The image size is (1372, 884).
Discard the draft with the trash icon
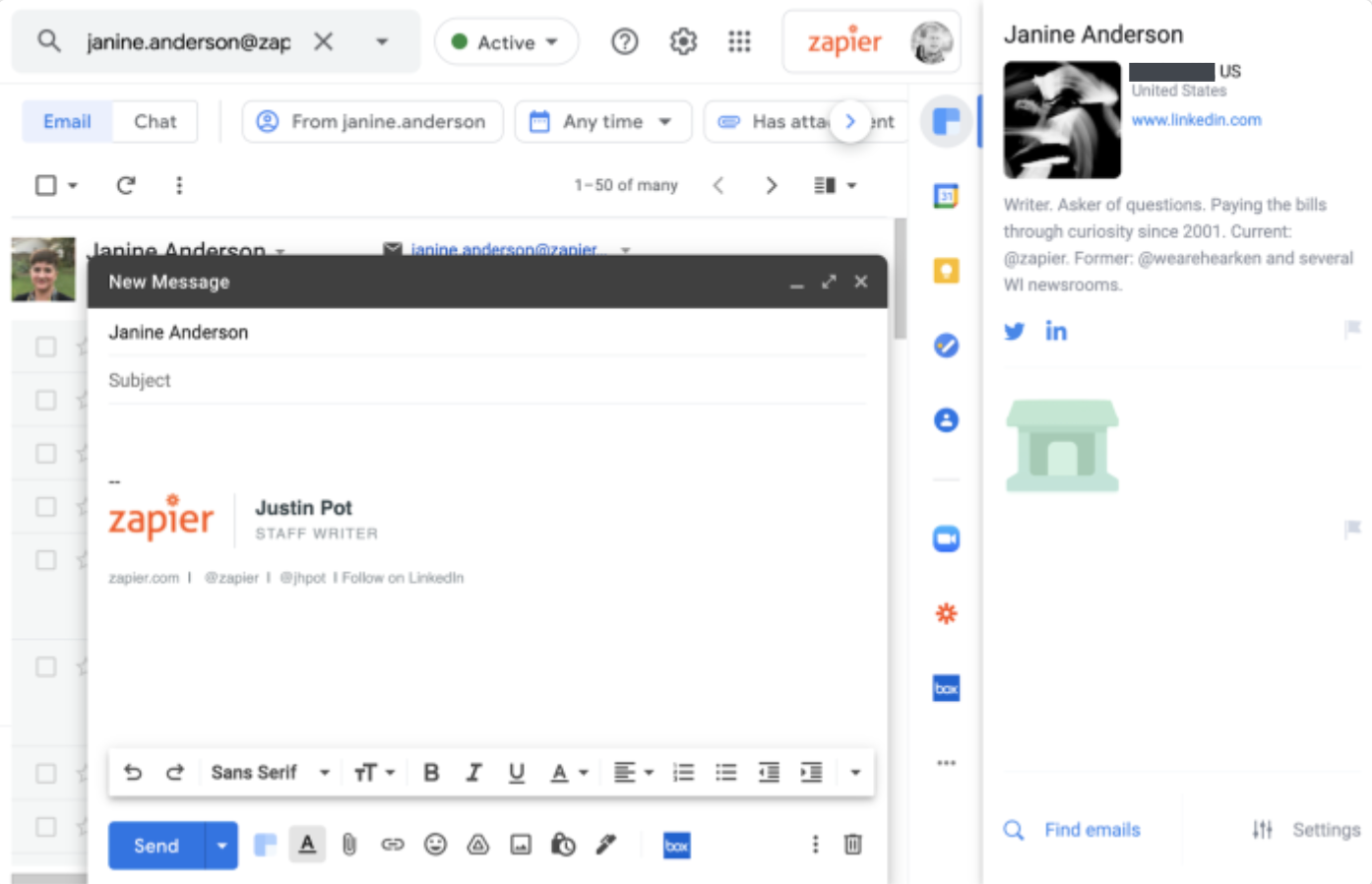[853, 845]
